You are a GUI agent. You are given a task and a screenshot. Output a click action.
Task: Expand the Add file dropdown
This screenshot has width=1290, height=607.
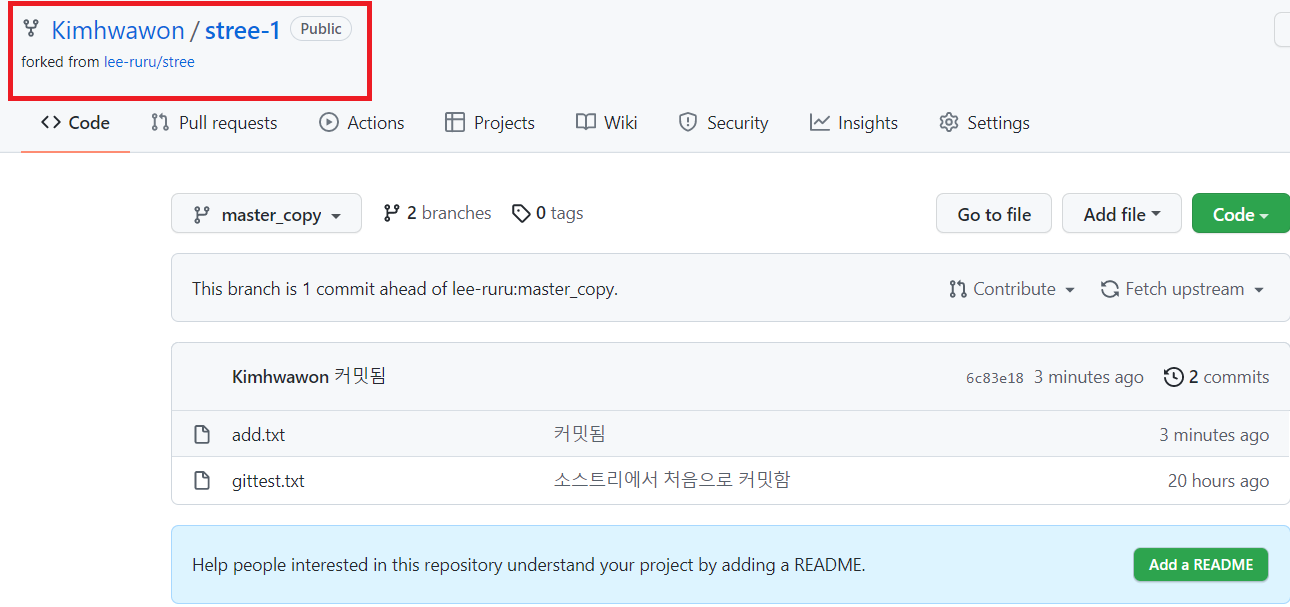[x=1122, y=213]
